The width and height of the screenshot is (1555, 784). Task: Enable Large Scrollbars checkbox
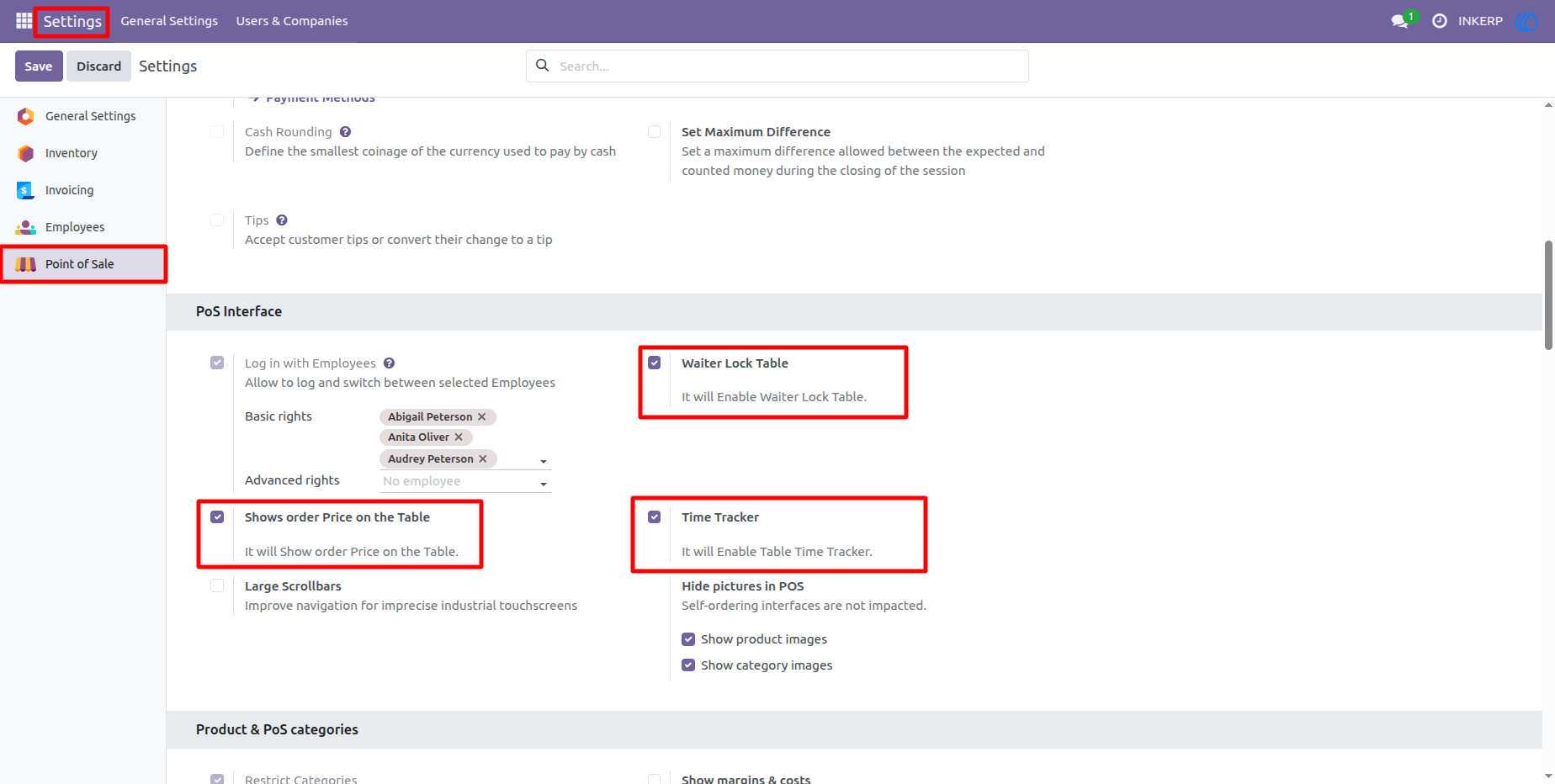[x=217, y=586]
